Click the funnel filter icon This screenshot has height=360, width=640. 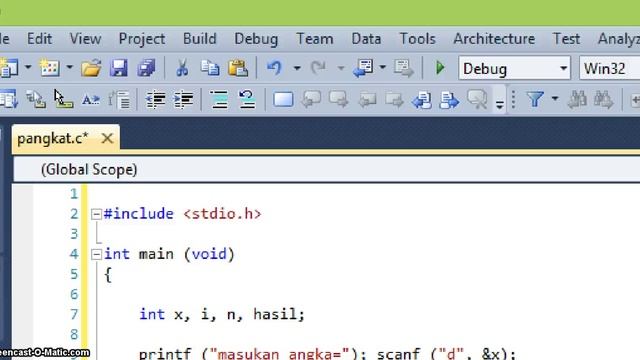click(535, 99)
